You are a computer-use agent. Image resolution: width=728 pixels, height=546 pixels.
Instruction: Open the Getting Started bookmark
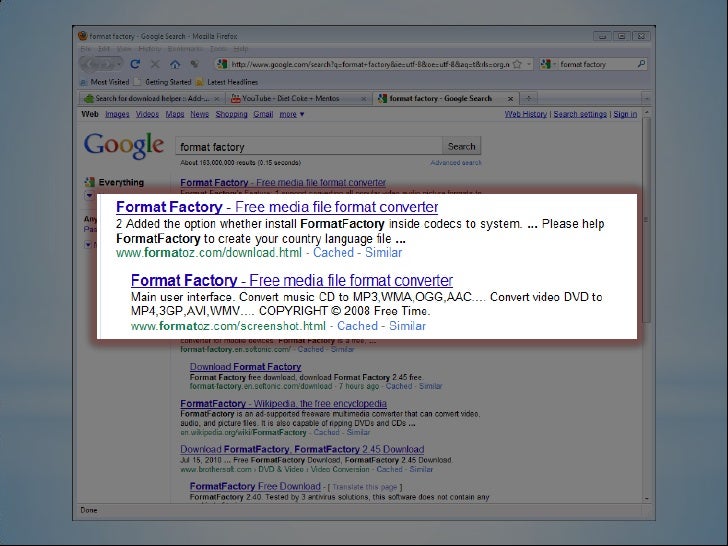(x=162, y=82)
